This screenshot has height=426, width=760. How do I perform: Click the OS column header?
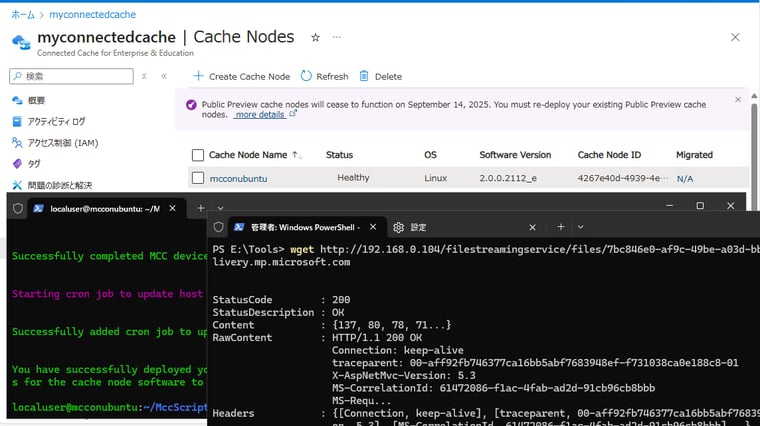pyautogui.click(x=430, y=155)
